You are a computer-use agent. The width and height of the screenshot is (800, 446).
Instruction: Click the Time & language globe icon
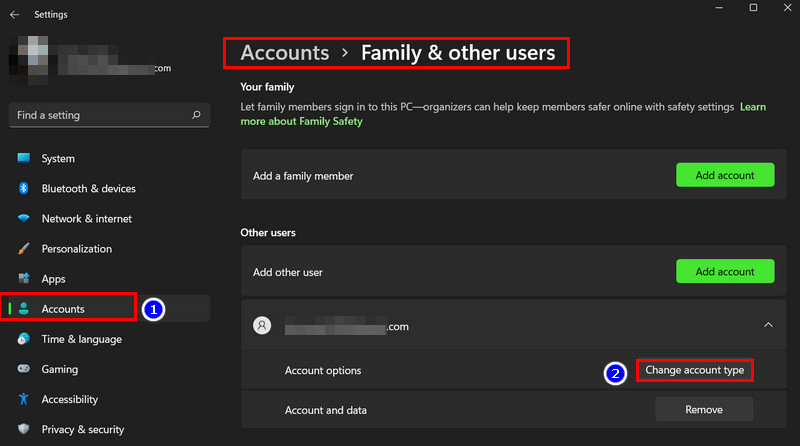(x=23, y=339)
